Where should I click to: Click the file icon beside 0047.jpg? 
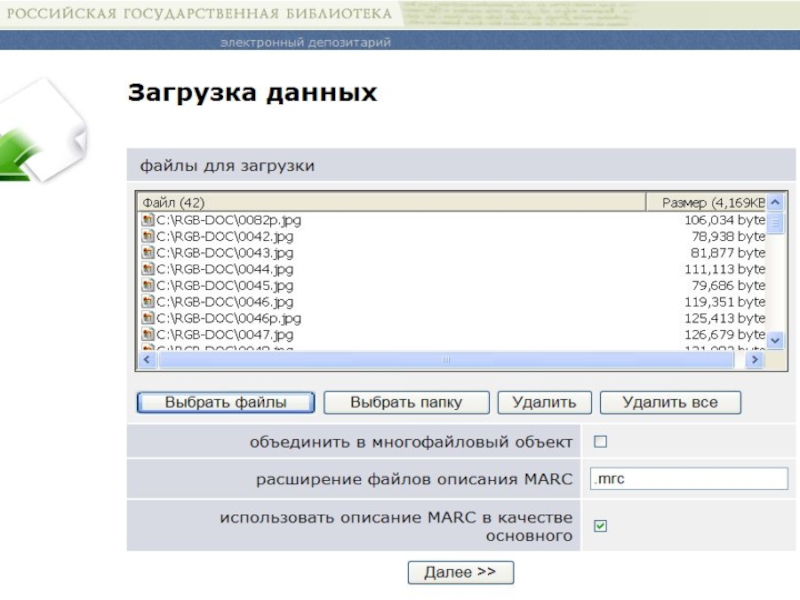tap(148, 334)
